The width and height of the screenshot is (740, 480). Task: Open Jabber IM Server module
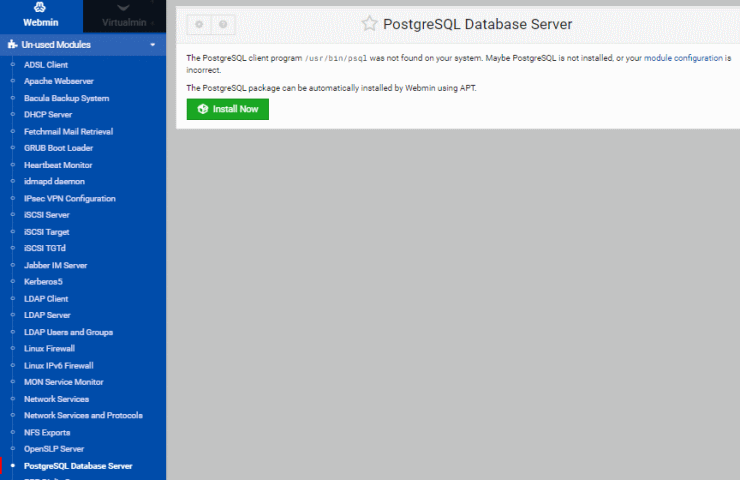pos(56,266)
